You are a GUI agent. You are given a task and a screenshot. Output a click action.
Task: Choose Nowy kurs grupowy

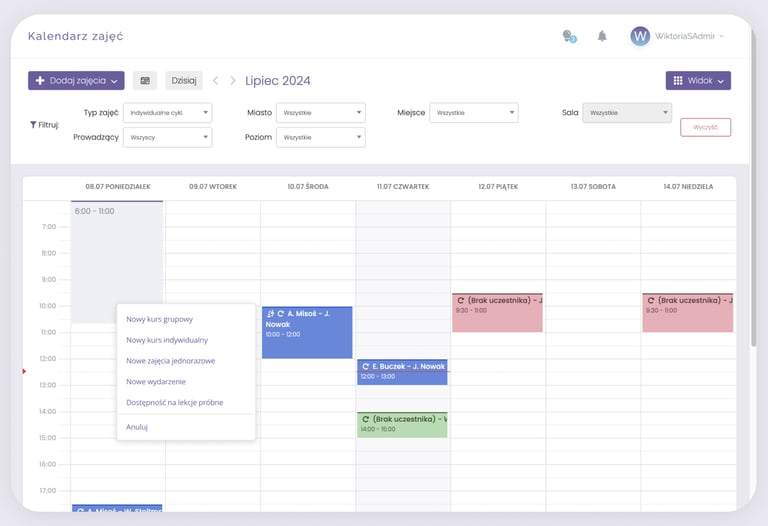coord(160,319)
